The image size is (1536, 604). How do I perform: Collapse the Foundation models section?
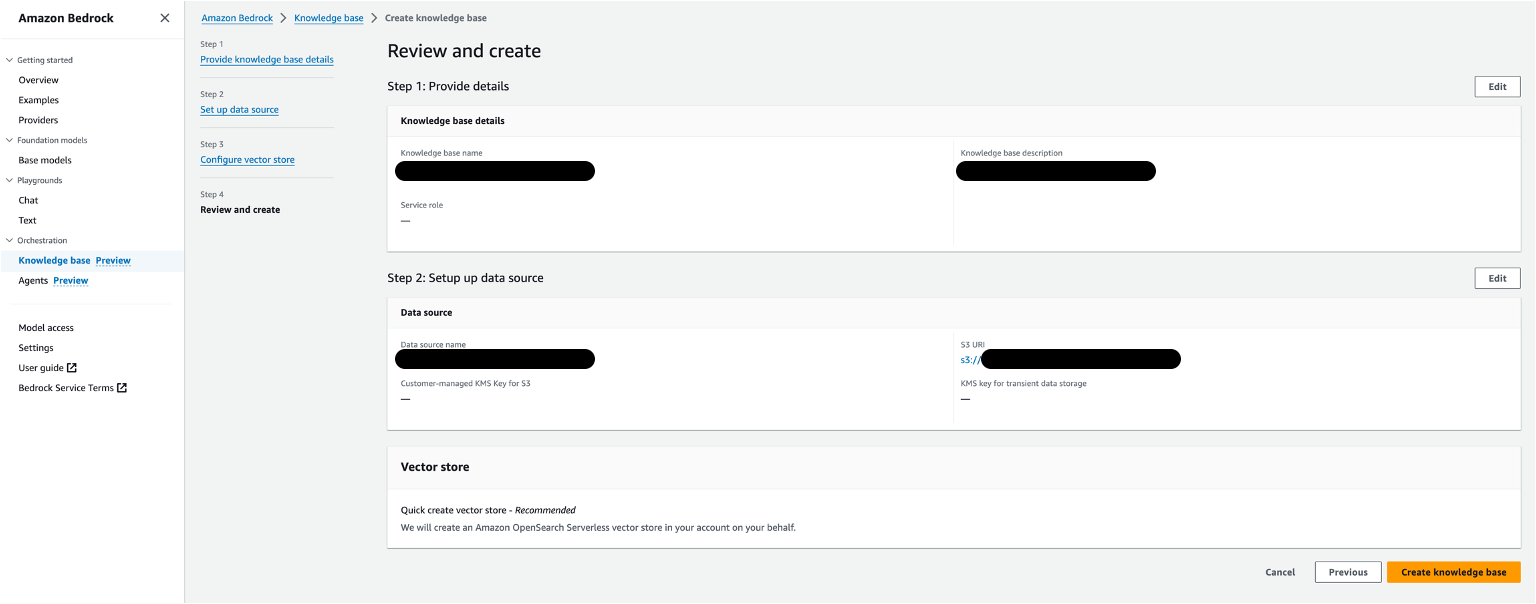click(x=10, y=140)
